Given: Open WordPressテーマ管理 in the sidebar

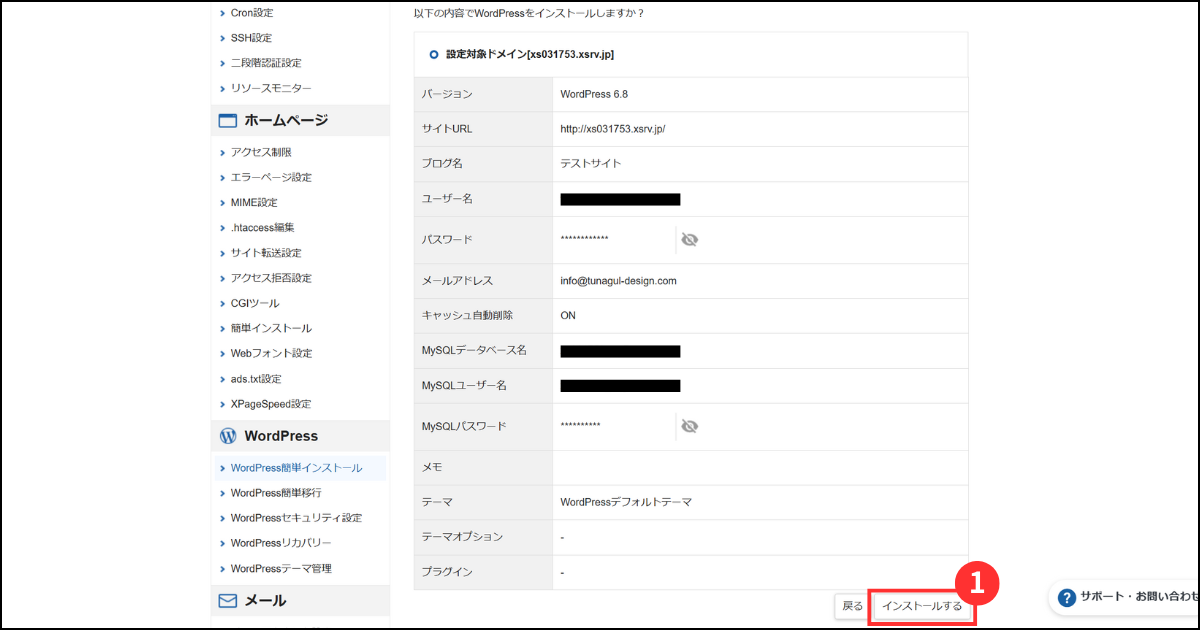Looking at the screenshot, I should pos(281,568).
